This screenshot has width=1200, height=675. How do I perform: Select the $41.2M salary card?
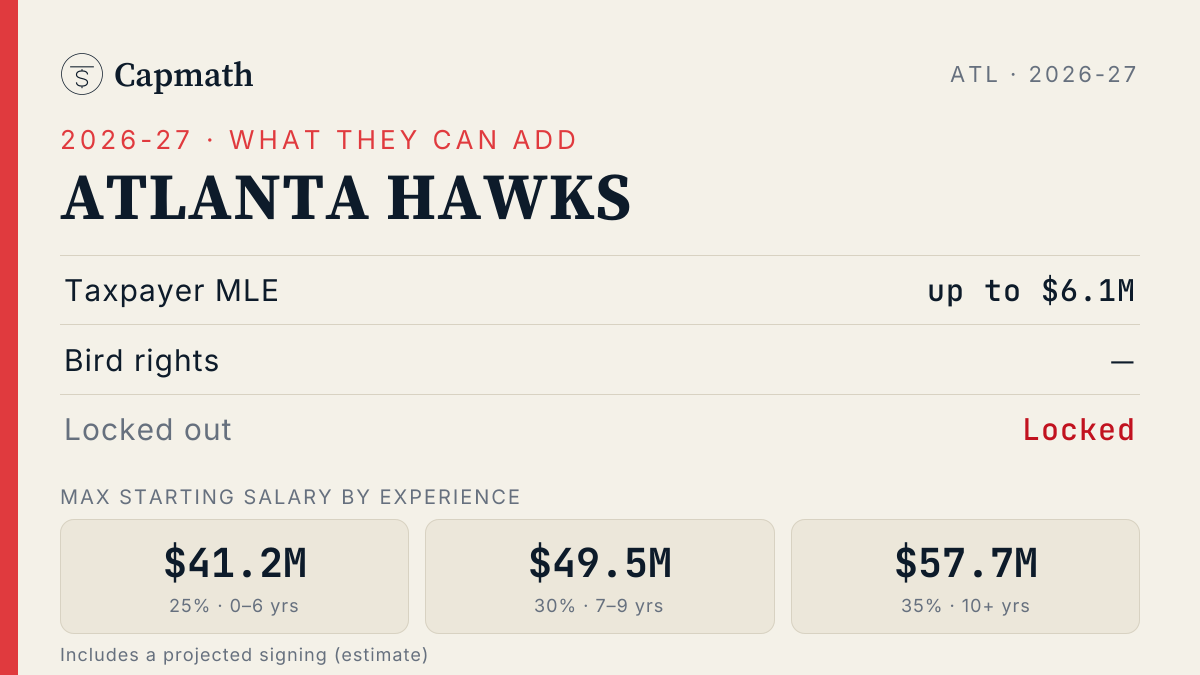pyautogui.click(x=235, y=576)
